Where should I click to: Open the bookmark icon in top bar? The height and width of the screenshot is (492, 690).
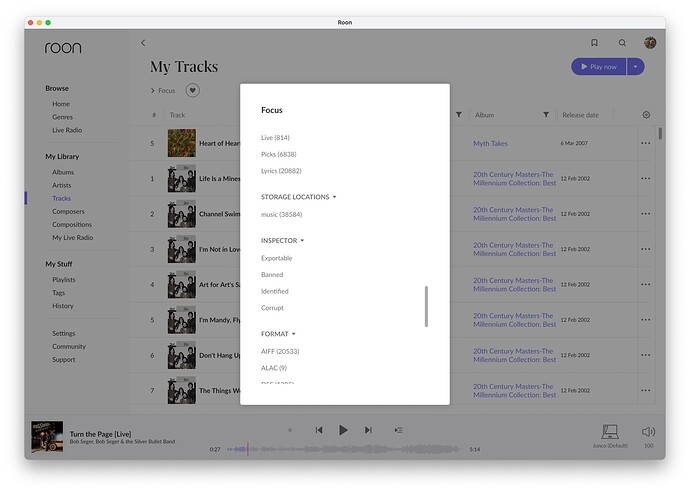(594, 43)
